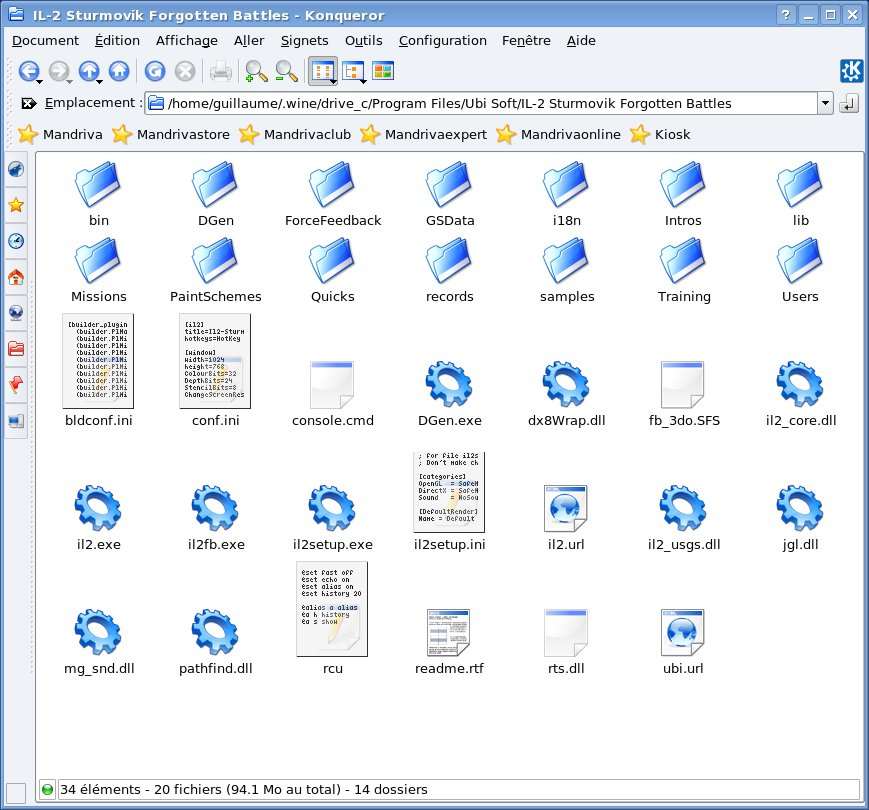Screen dimensions: 869x810
Task: Select the il2.url web shortcut icon
Action: coord(566,508)
